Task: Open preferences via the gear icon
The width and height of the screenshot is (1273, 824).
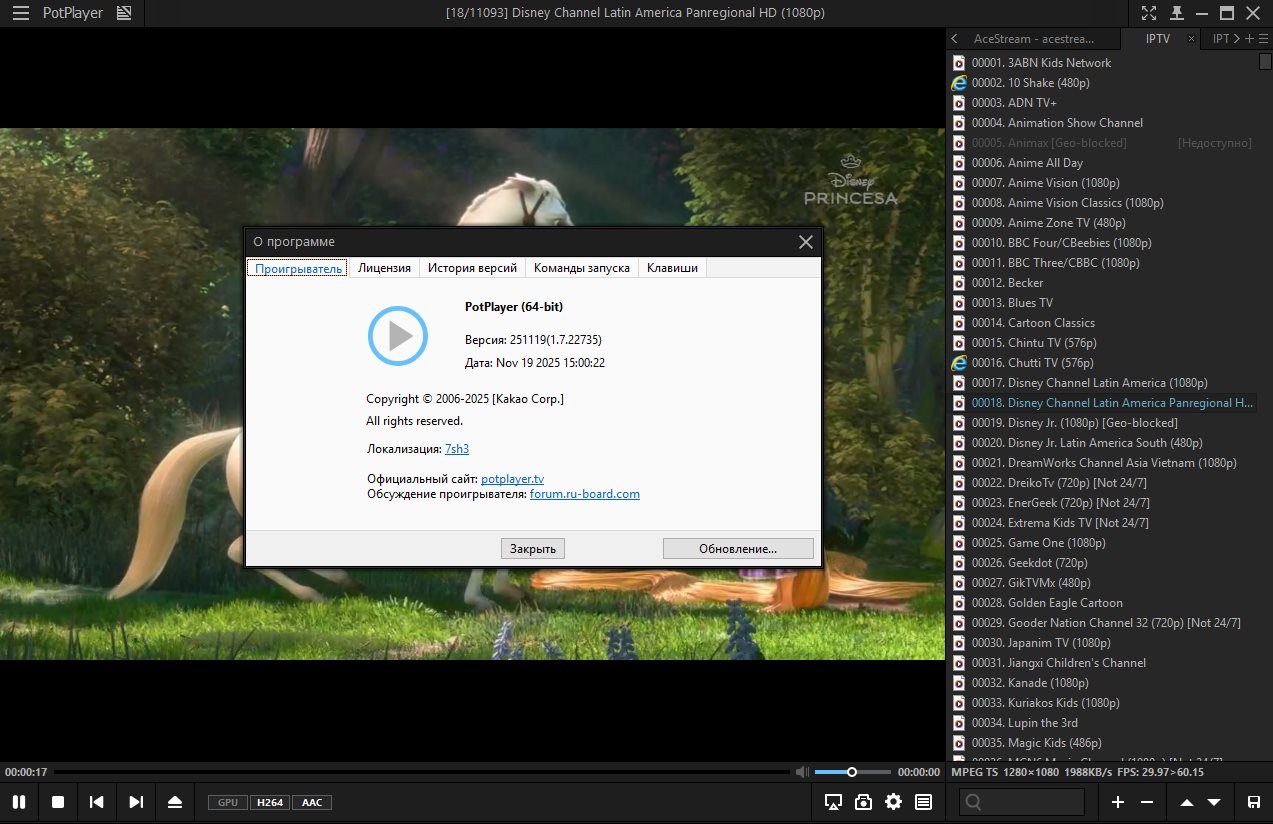Action: coord(893,802)
